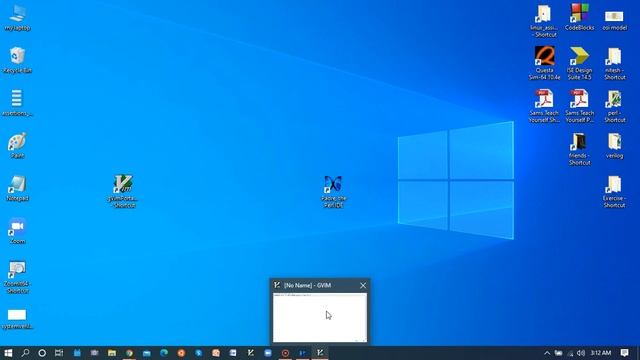This screenshot has height=360, width=640.
Task: Select the gVimPortable Shortcut desktop icon
Action: point(123,191)
